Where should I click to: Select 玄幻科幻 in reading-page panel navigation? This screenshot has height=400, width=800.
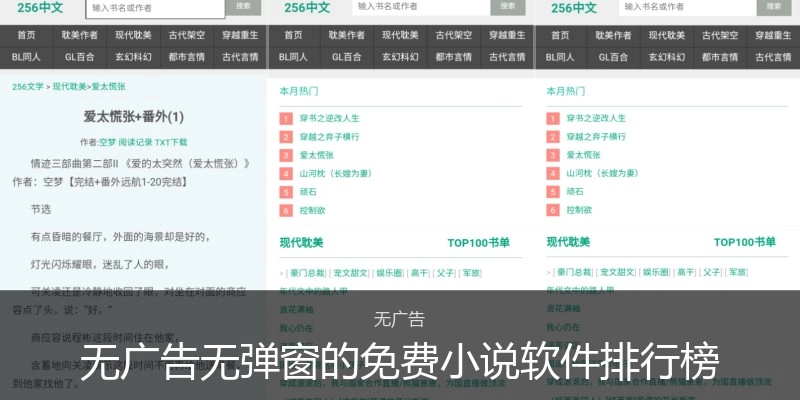click(x=133, y=57)
